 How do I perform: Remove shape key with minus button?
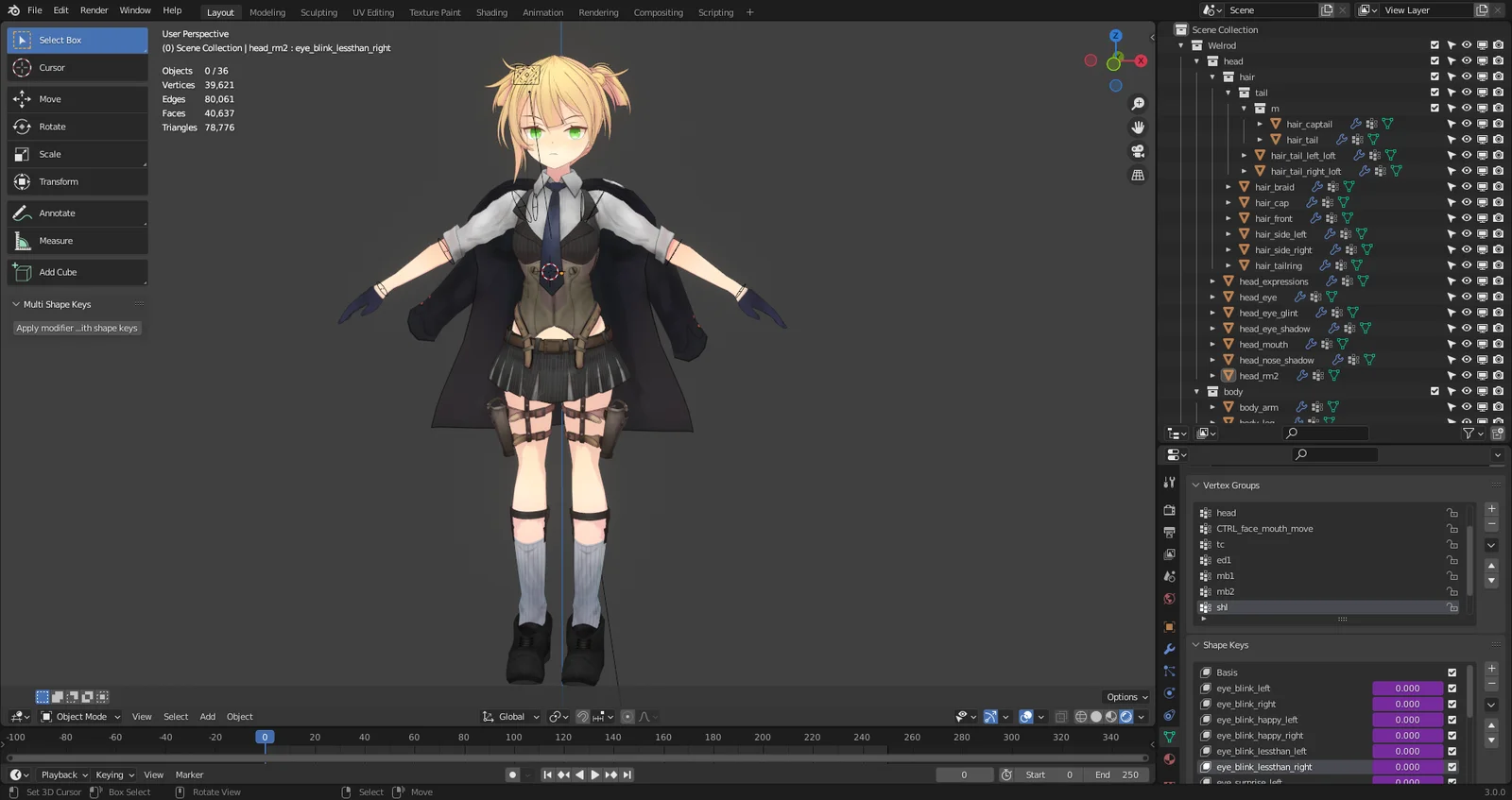tap(1491, 684)
